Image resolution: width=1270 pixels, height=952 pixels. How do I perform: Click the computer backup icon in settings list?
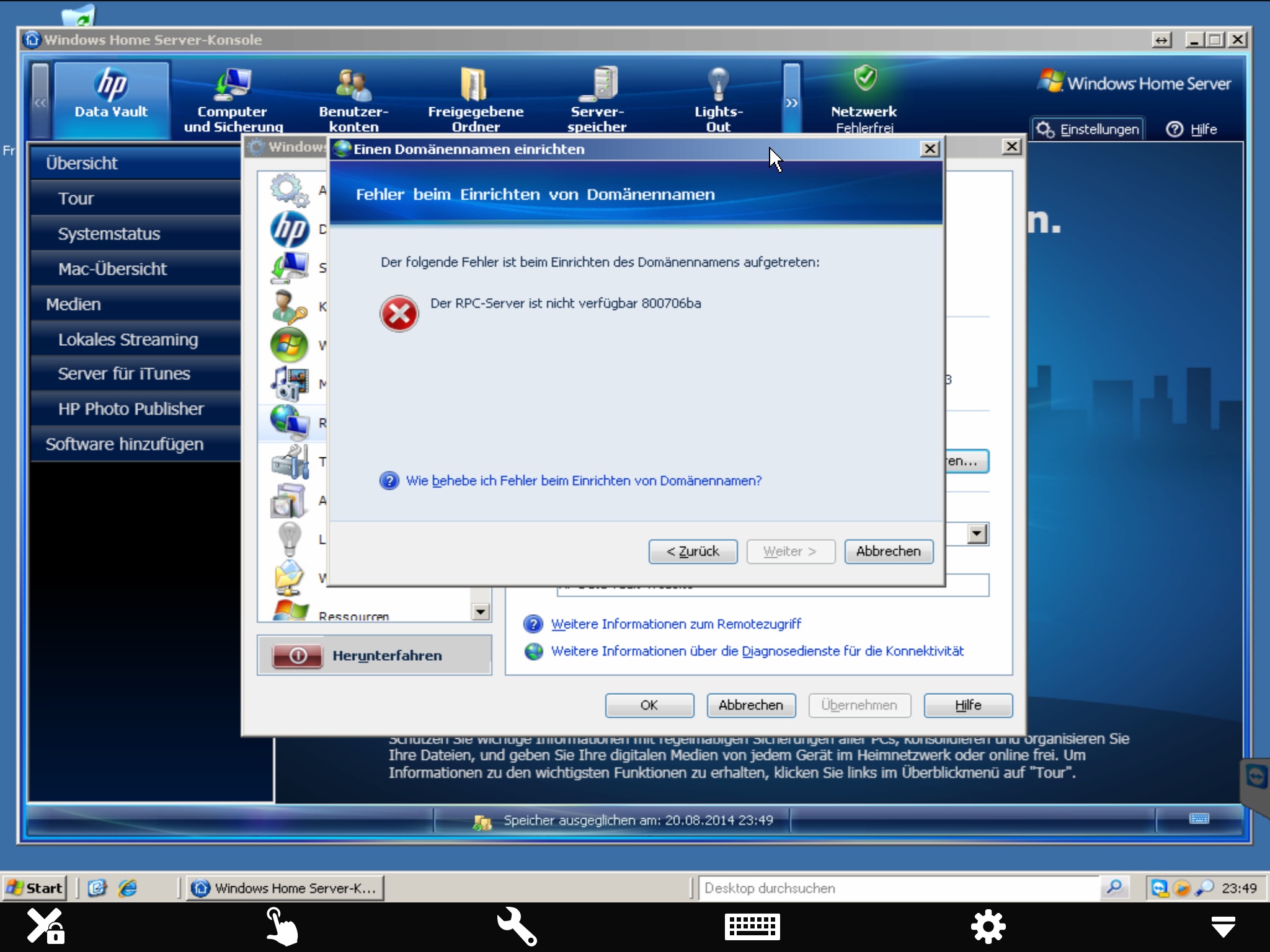(x=290, y=268)
